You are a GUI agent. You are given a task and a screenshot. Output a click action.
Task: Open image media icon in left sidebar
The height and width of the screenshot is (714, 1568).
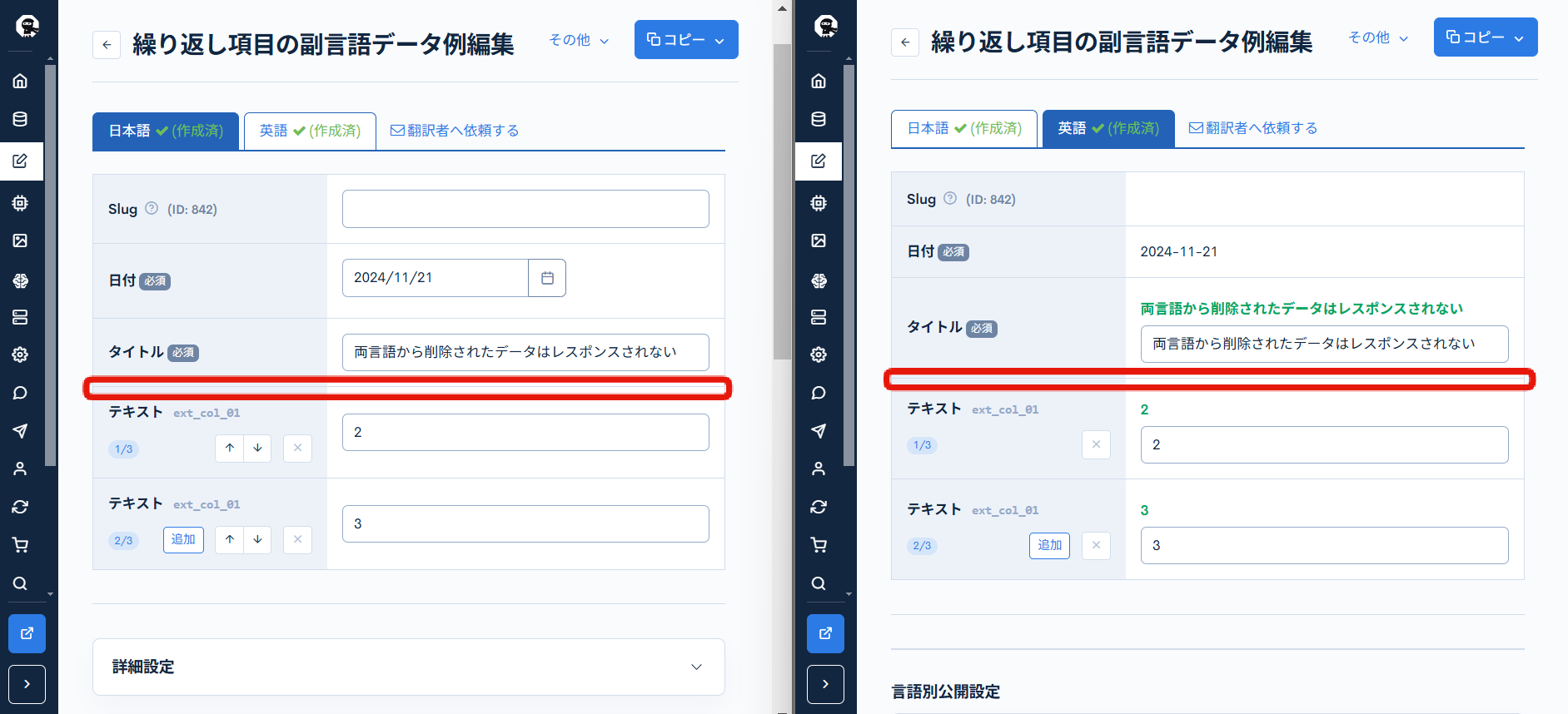point(20,240)
